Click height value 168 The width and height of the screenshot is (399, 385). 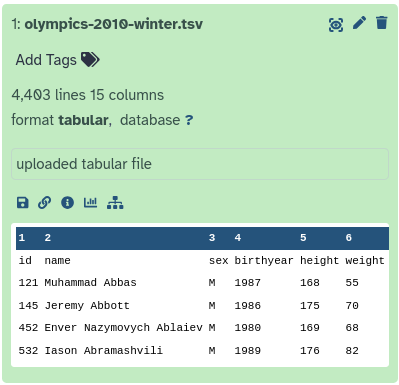coord(310,283)
